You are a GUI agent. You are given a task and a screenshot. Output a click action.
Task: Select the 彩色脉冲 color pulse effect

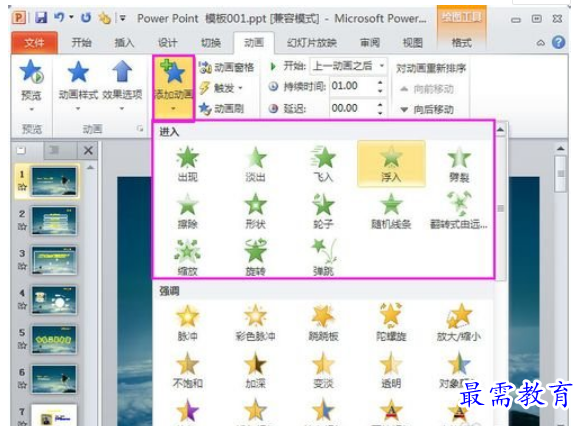pos(255,323)
